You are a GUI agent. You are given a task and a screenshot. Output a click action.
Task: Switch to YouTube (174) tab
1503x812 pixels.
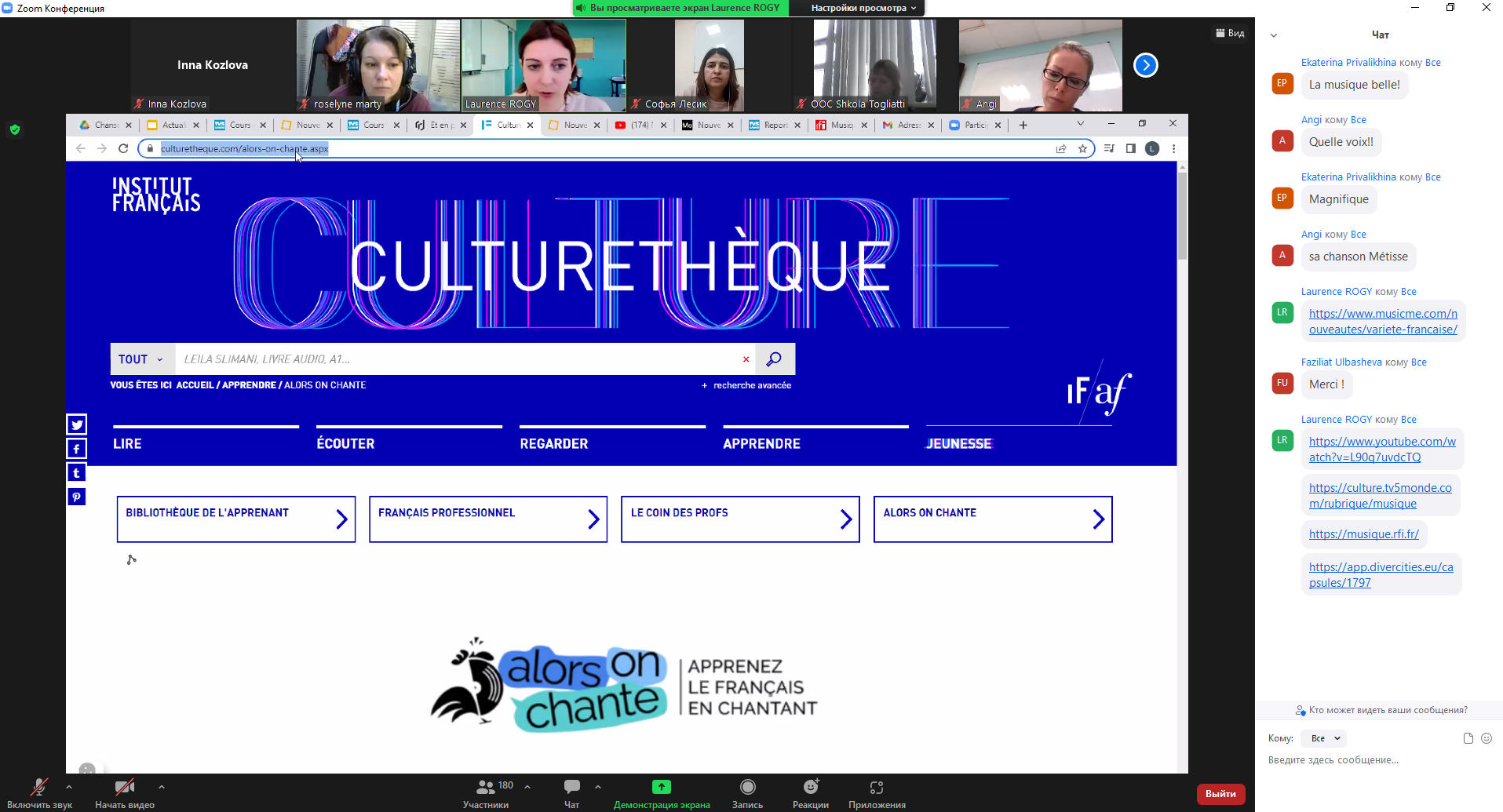pyautogui.click(x=640, y=125)
